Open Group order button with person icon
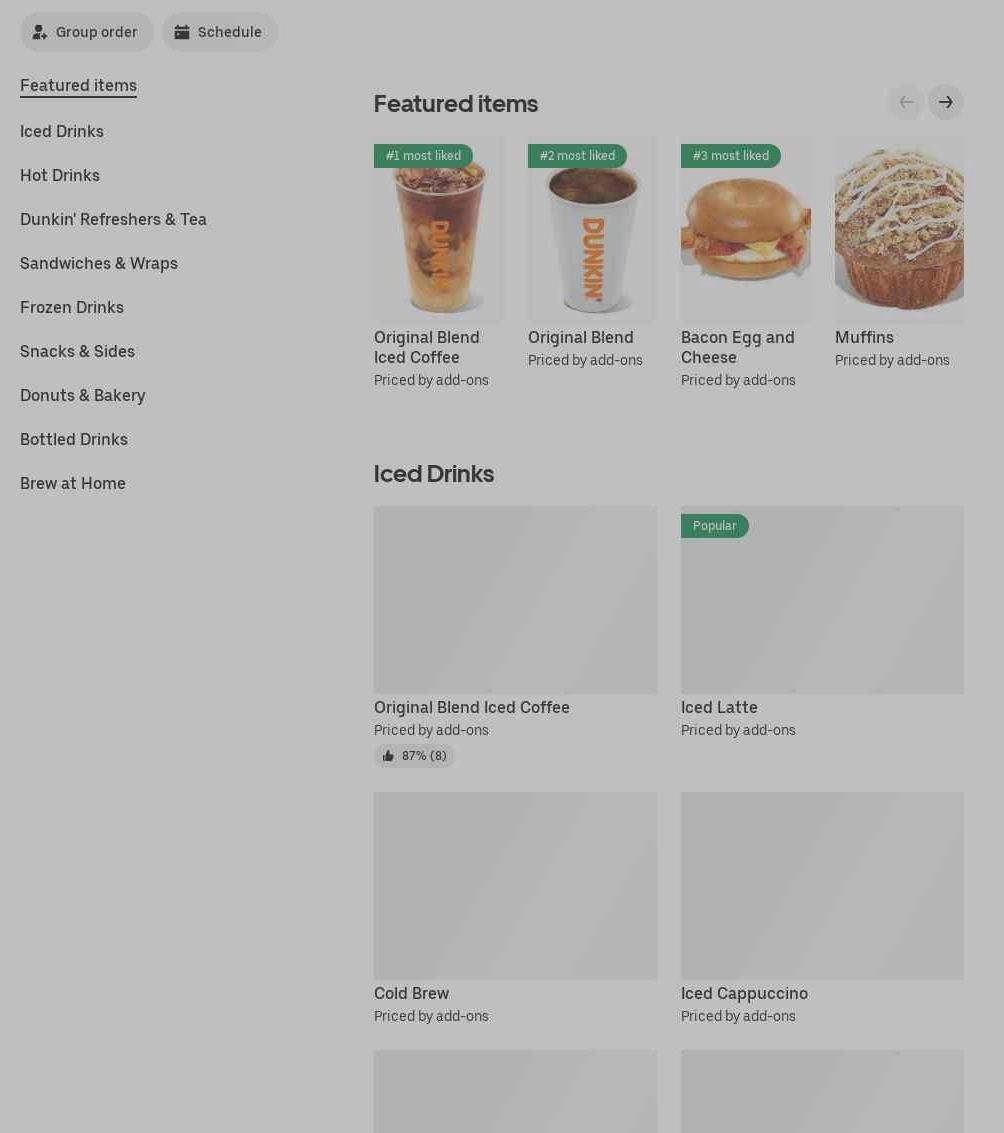This screenshot has width=1004, height=1133. click(x=86, y=32)
